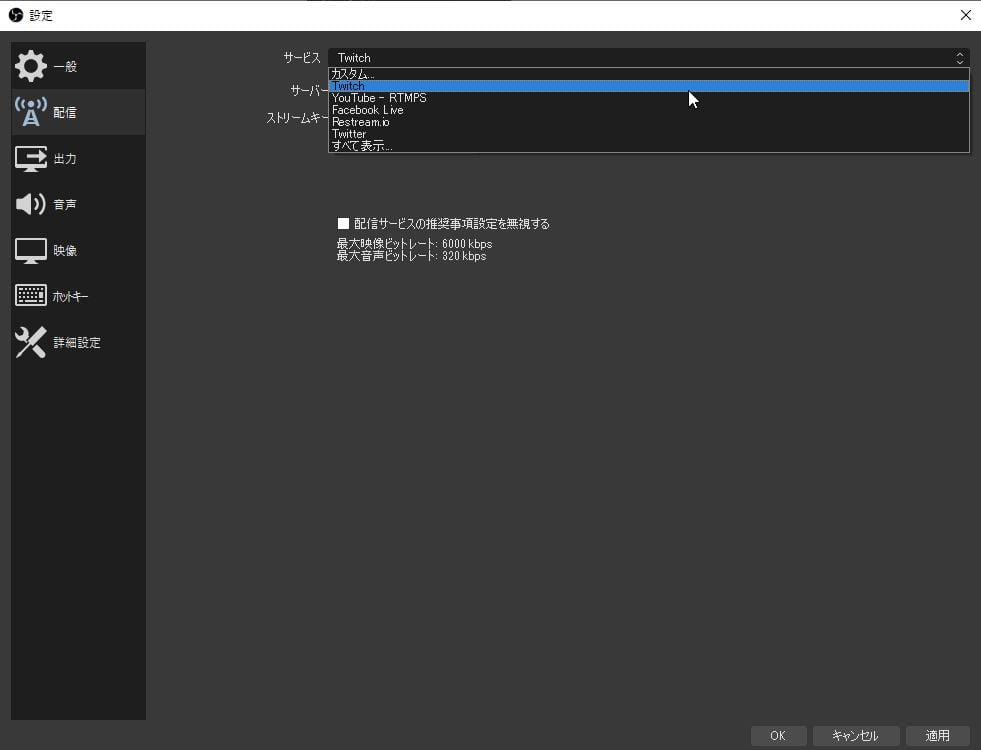Toggle ignore streaming service recommendations checkbox

pos(343,224)
